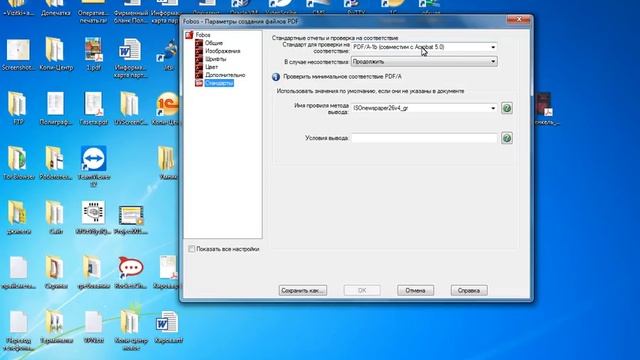Click the OK button

[362, 290]
